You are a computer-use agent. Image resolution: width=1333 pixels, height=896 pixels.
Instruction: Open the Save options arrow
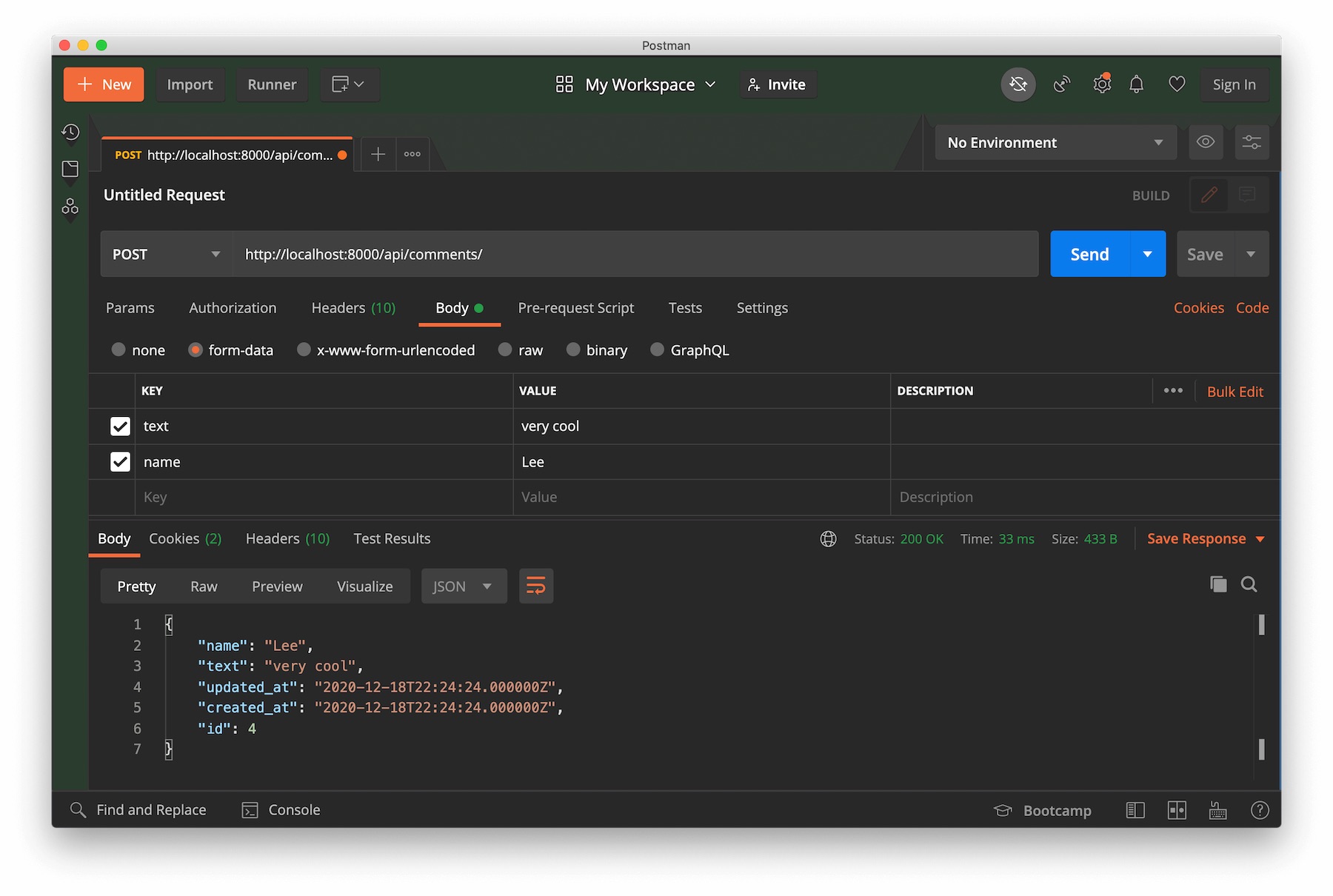point(1251,254)
